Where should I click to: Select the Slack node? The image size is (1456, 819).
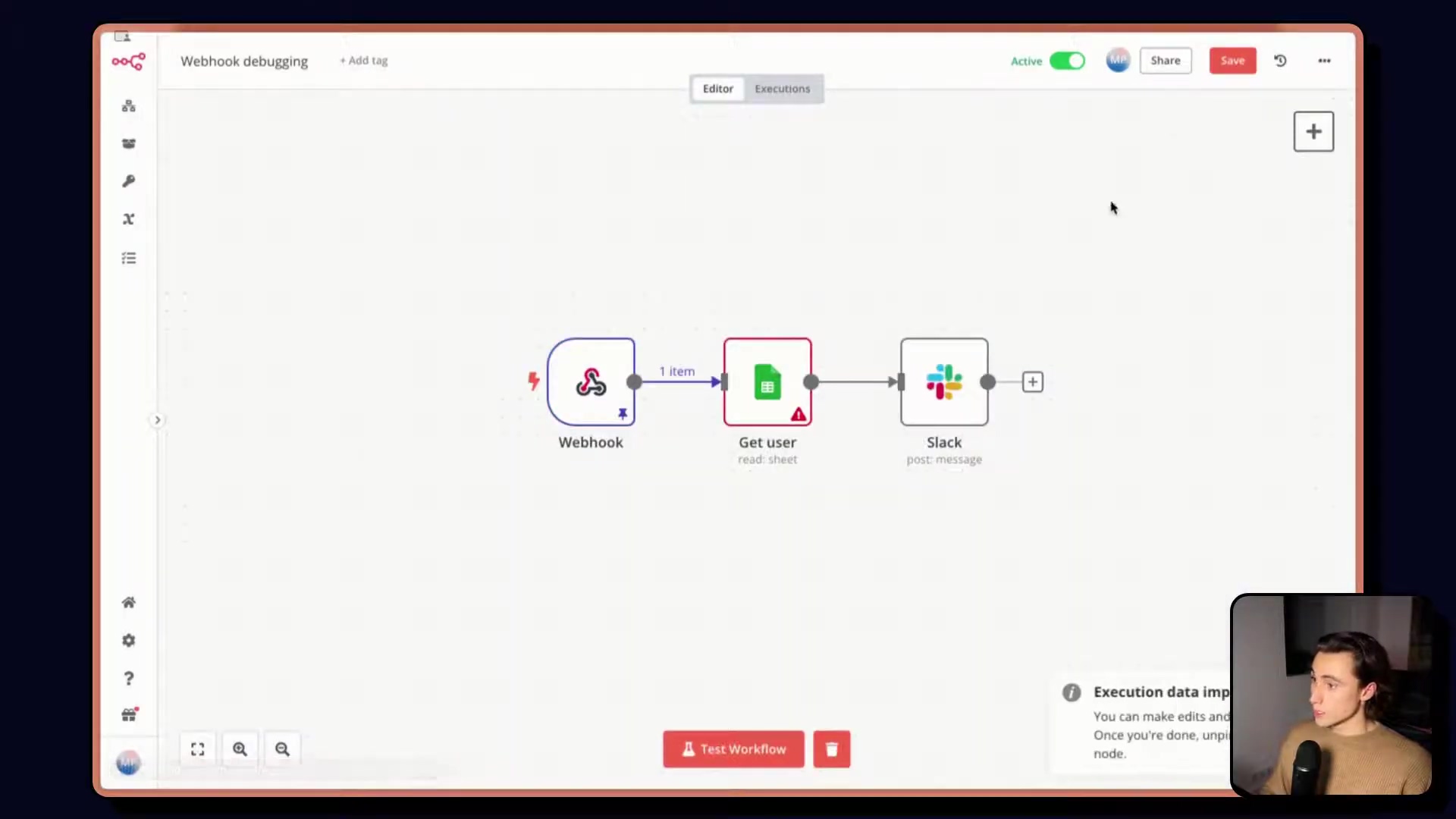click(944, 381)
